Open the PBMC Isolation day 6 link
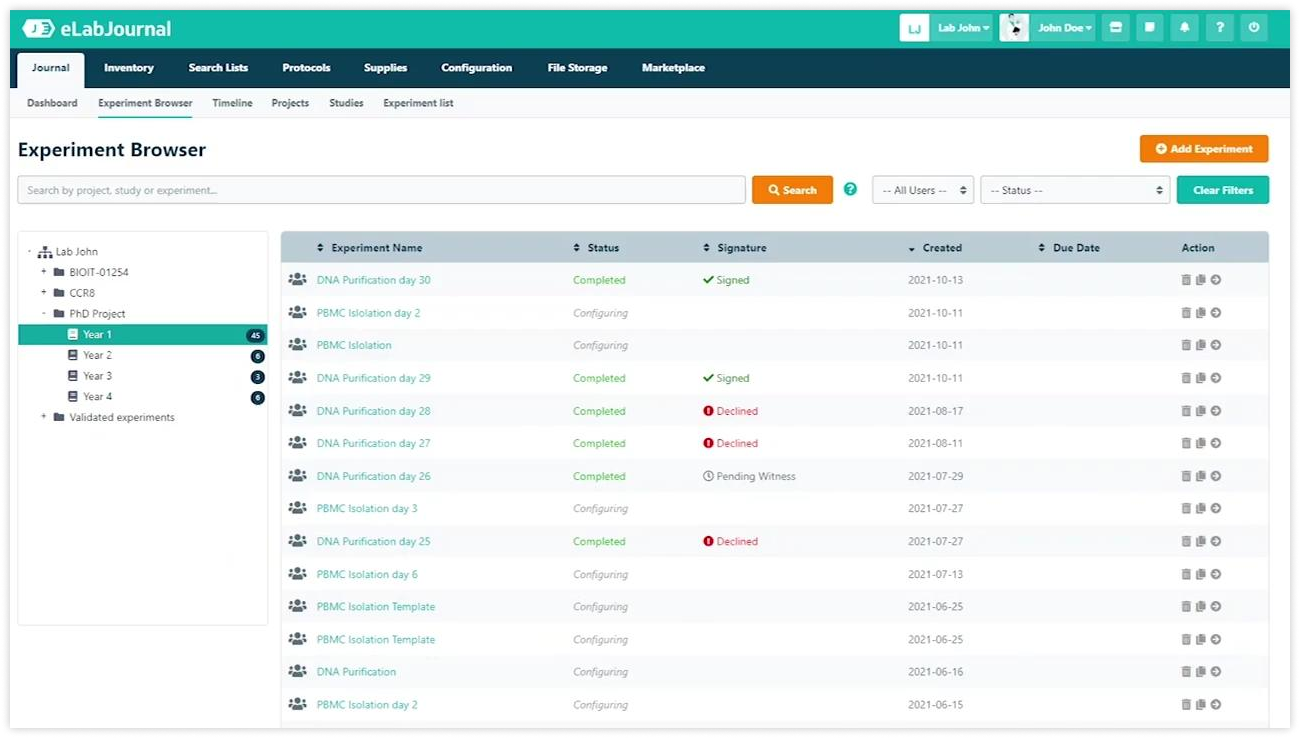 [367, 574]
